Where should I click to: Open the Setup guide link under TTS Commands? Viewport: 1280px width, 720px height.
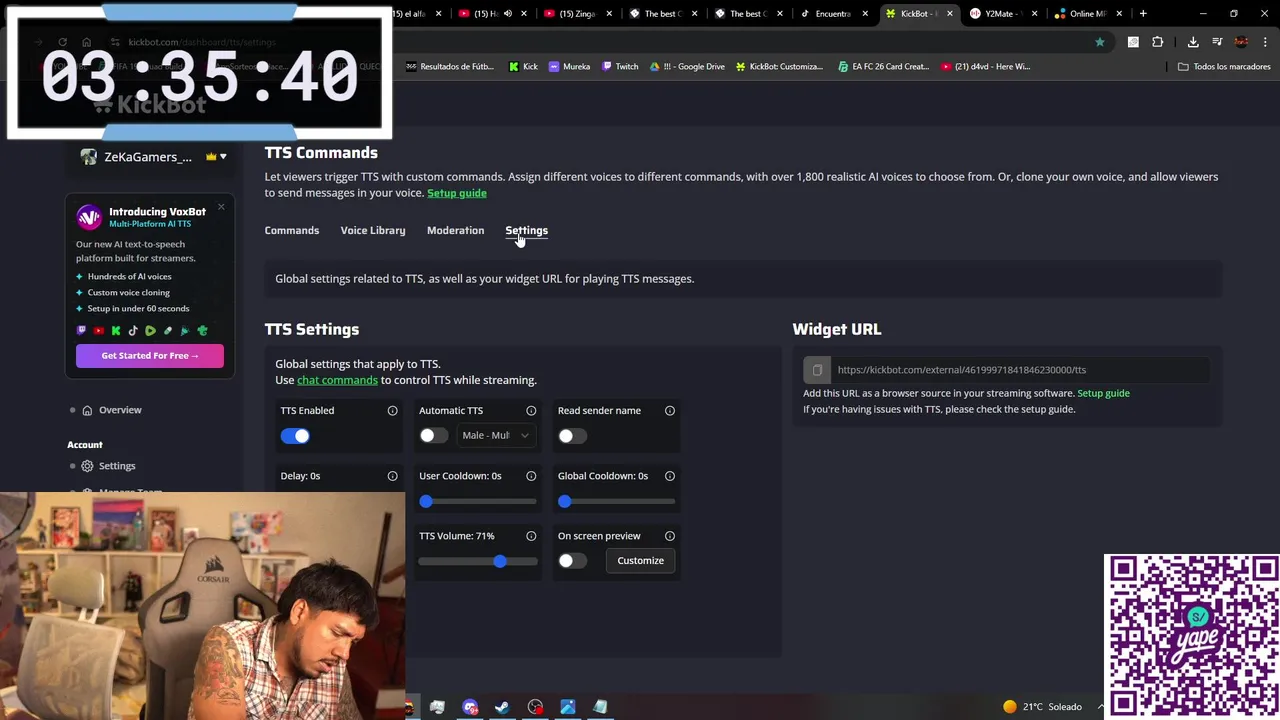(x=457, y=193)
